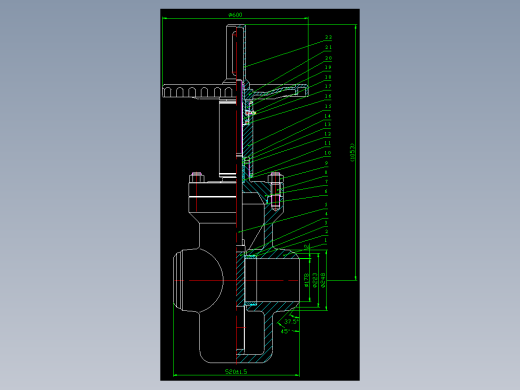This screenshot has height=390, width=520.
Task: Select part callout number 11
Action: click(328, 143)
